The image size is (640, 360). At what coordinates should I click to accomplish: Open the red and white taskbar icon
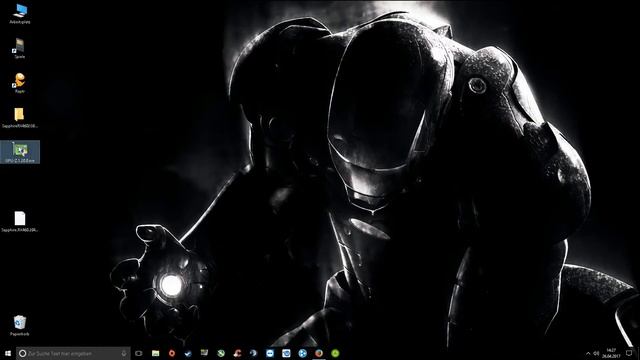click(x=237, y=353)
